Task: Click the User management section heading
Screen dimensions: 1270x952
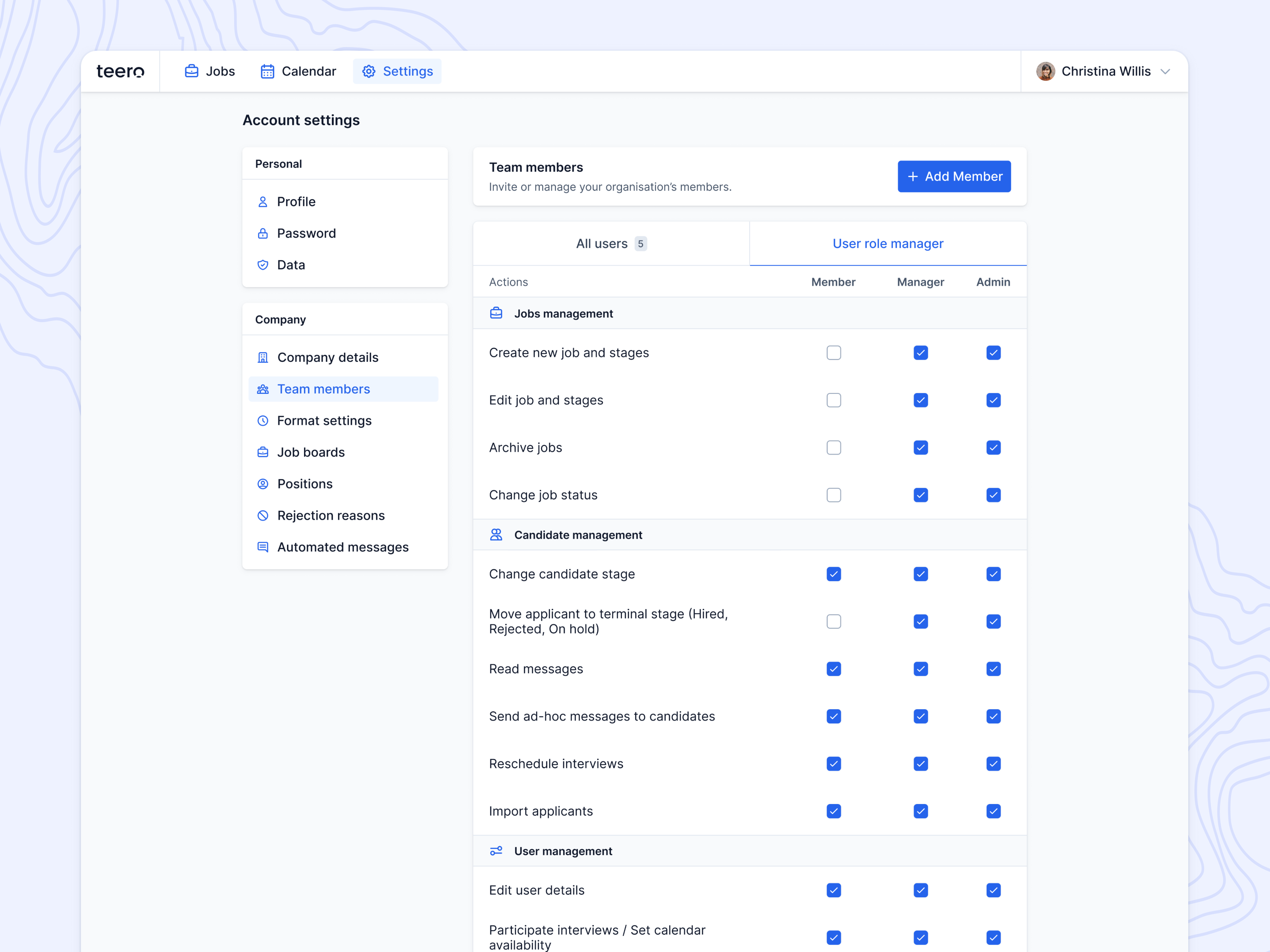Action: click(563, 852)
